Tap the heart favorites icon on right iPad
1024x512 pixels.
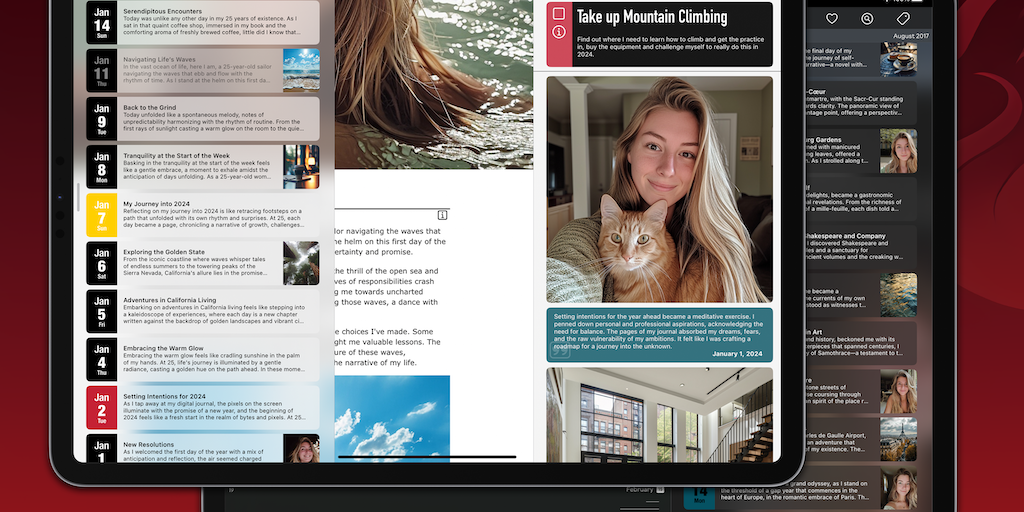click(x=831, y=18)
